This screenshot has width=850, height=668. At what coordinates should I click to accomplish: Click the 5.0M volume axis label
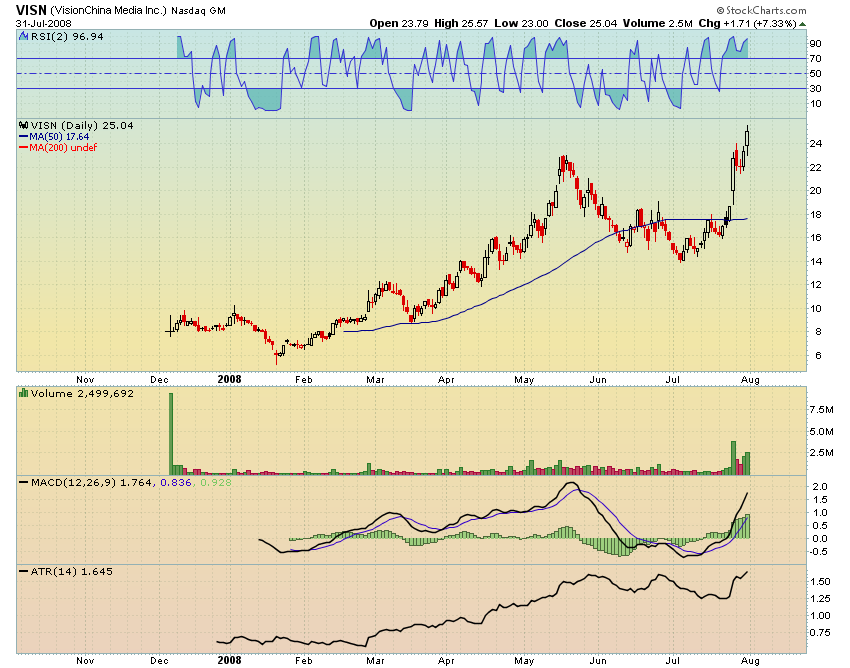tap(821, 432)
